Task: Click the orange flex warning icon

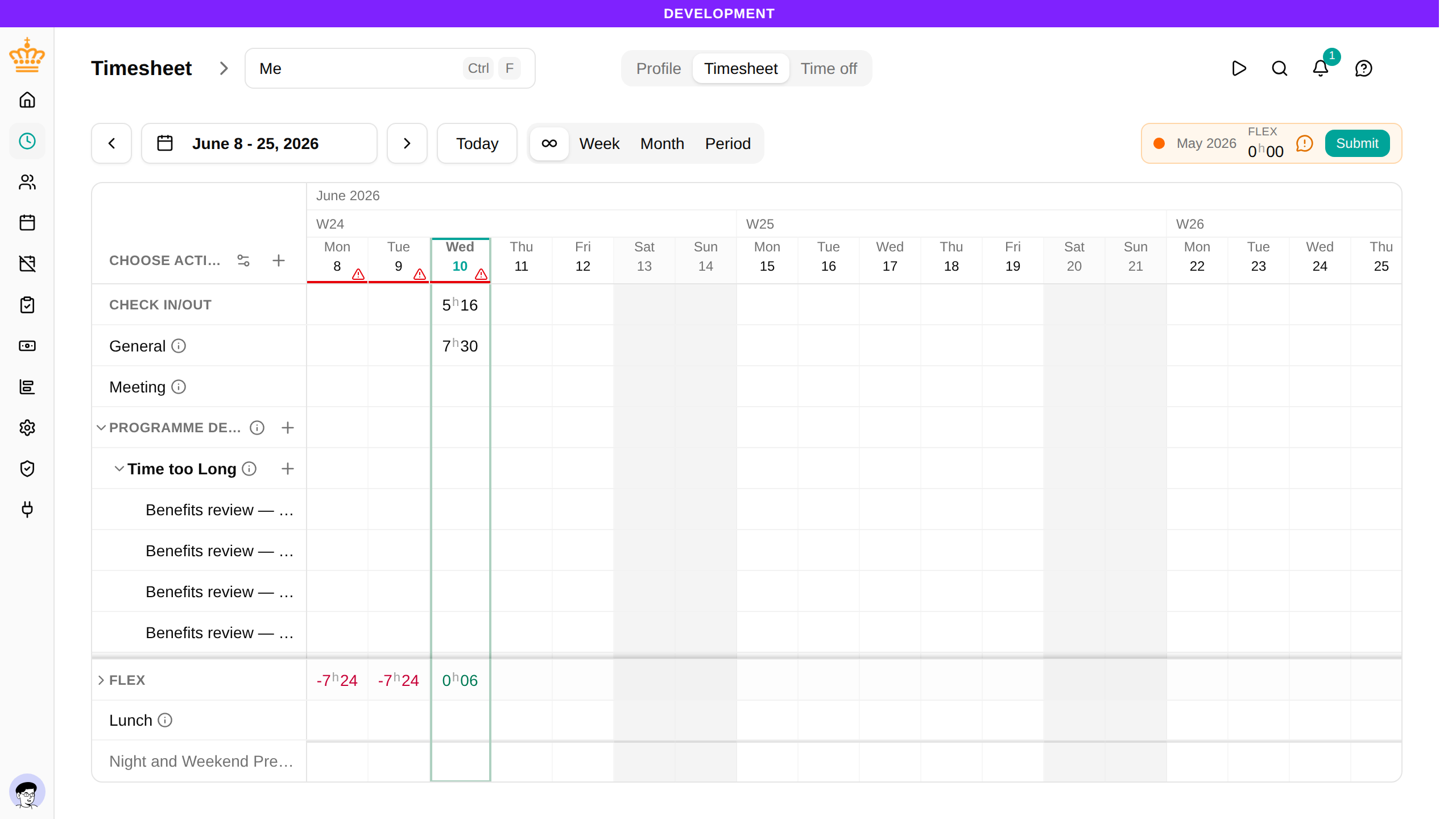Action: [1305, 143]
